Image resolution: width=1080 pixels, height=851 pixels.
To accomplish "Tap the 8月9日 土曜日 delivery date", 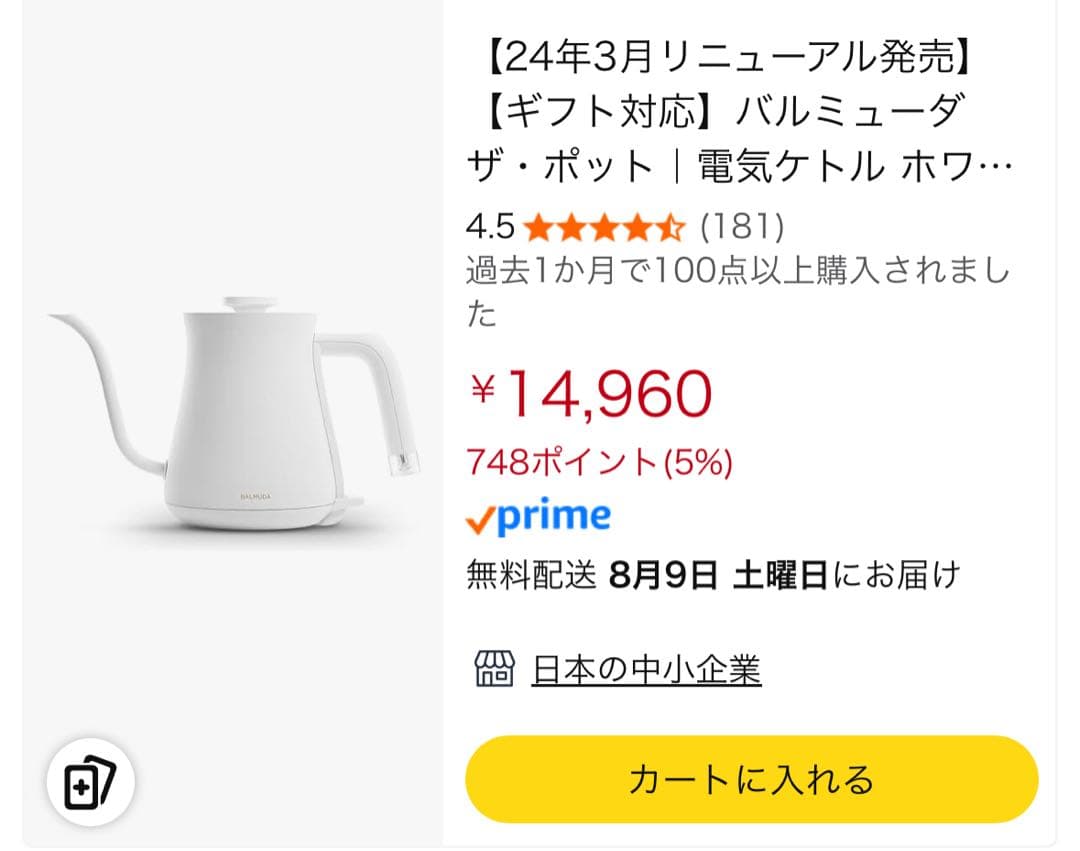I will (717, 575).
